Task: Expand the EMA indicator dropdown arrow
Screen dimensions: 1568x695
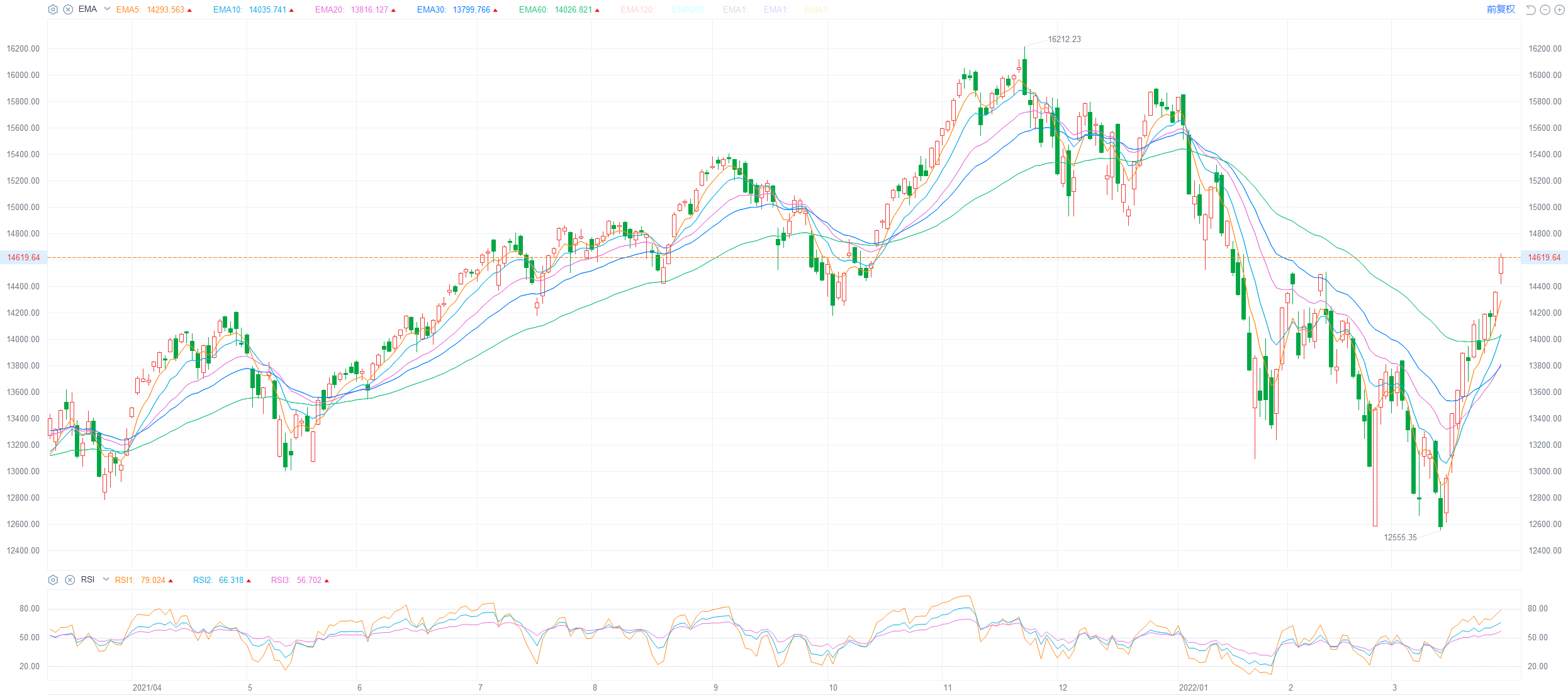Action: (107, 9)
